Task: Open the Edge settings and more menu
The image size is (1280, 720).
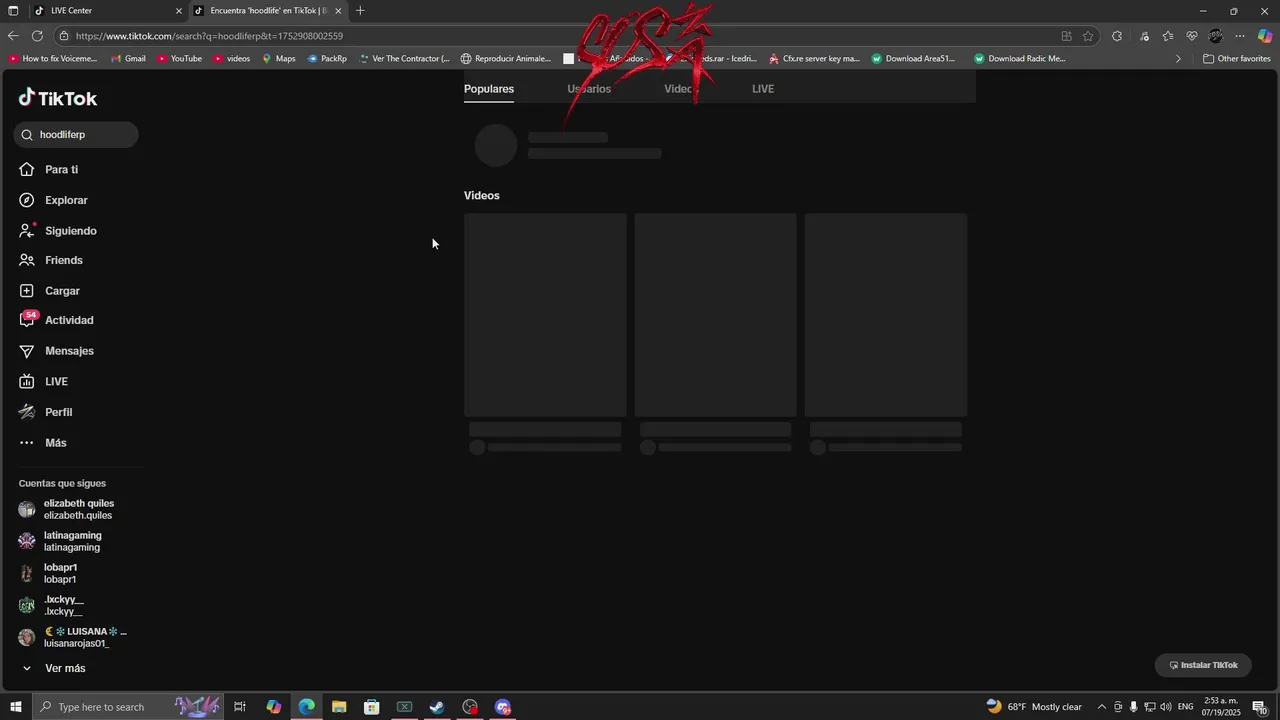Action: point(1240,36)
